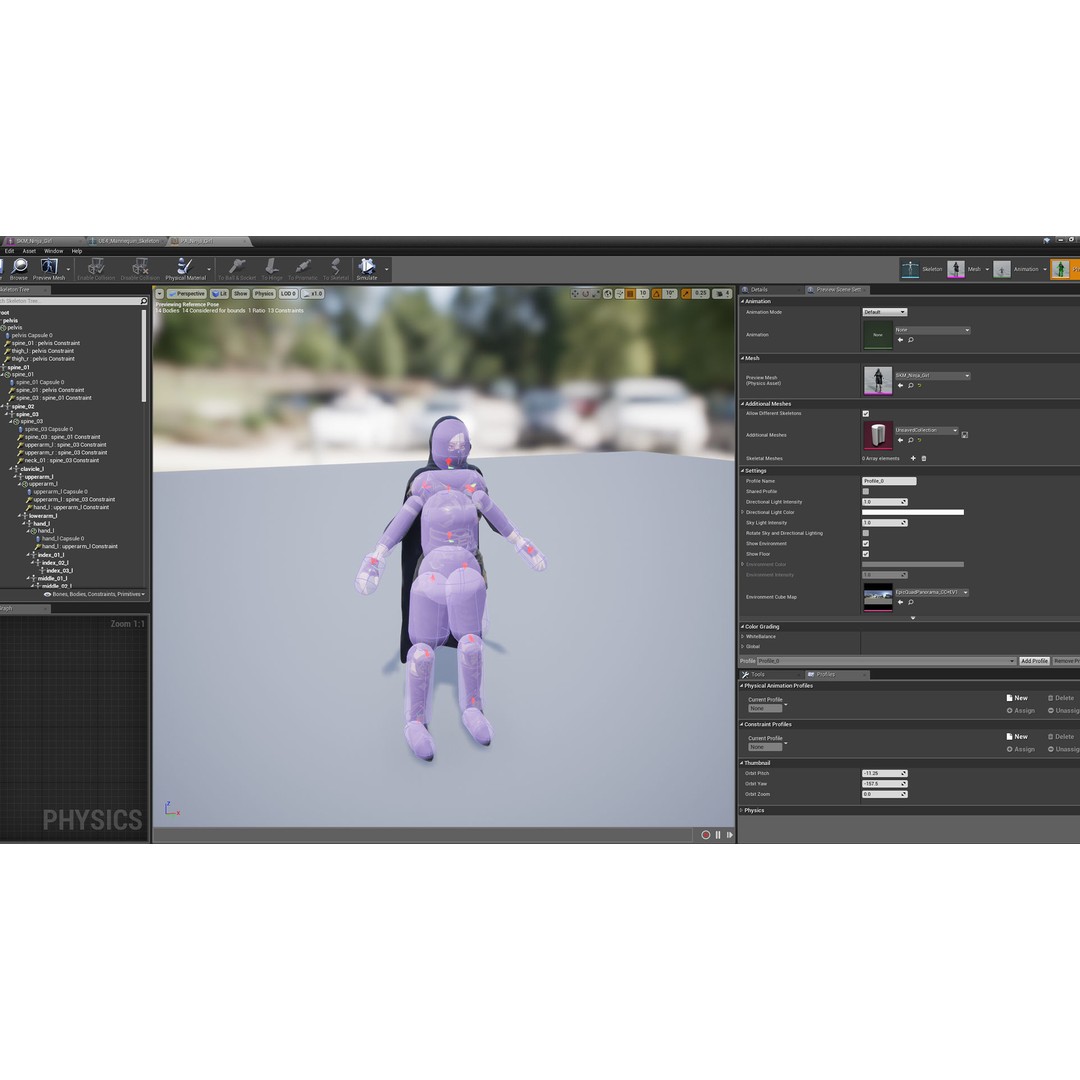Start physics with the Simulate button
Viewport: 1080px width, 1080px height.
coord(367,269)
